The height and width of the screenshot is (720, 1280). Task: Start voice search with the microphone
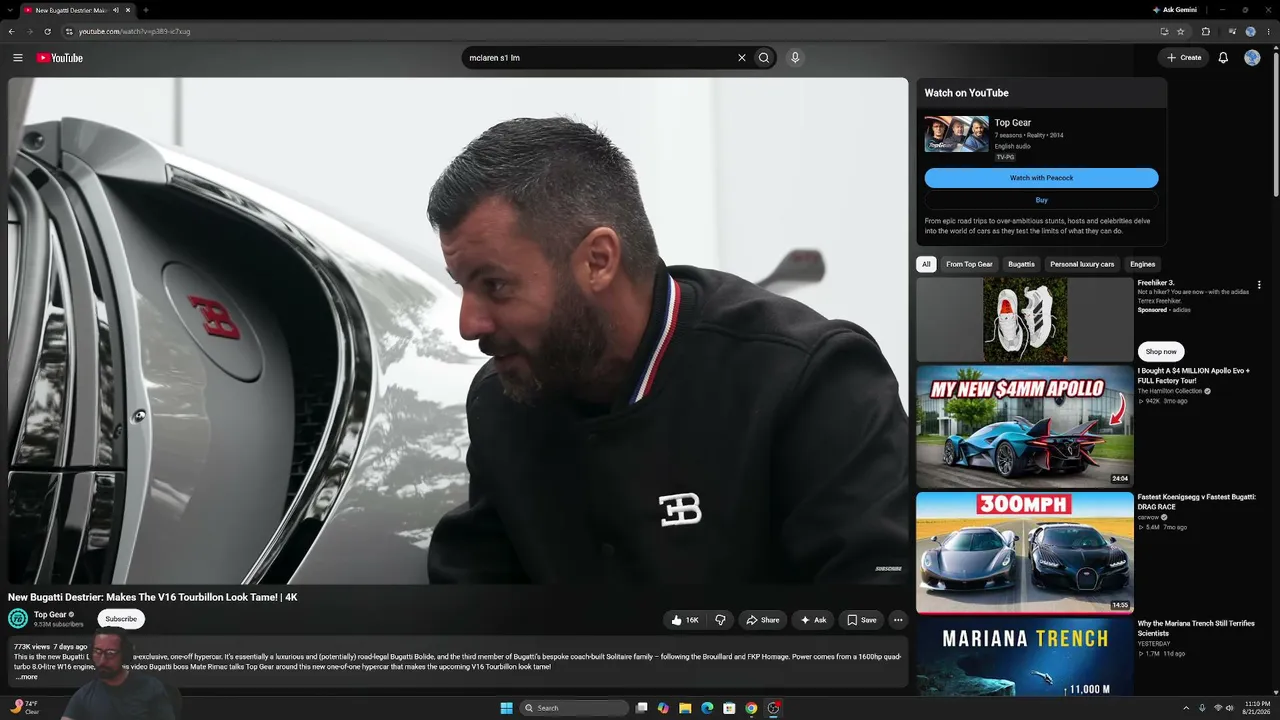click(795, 58)
